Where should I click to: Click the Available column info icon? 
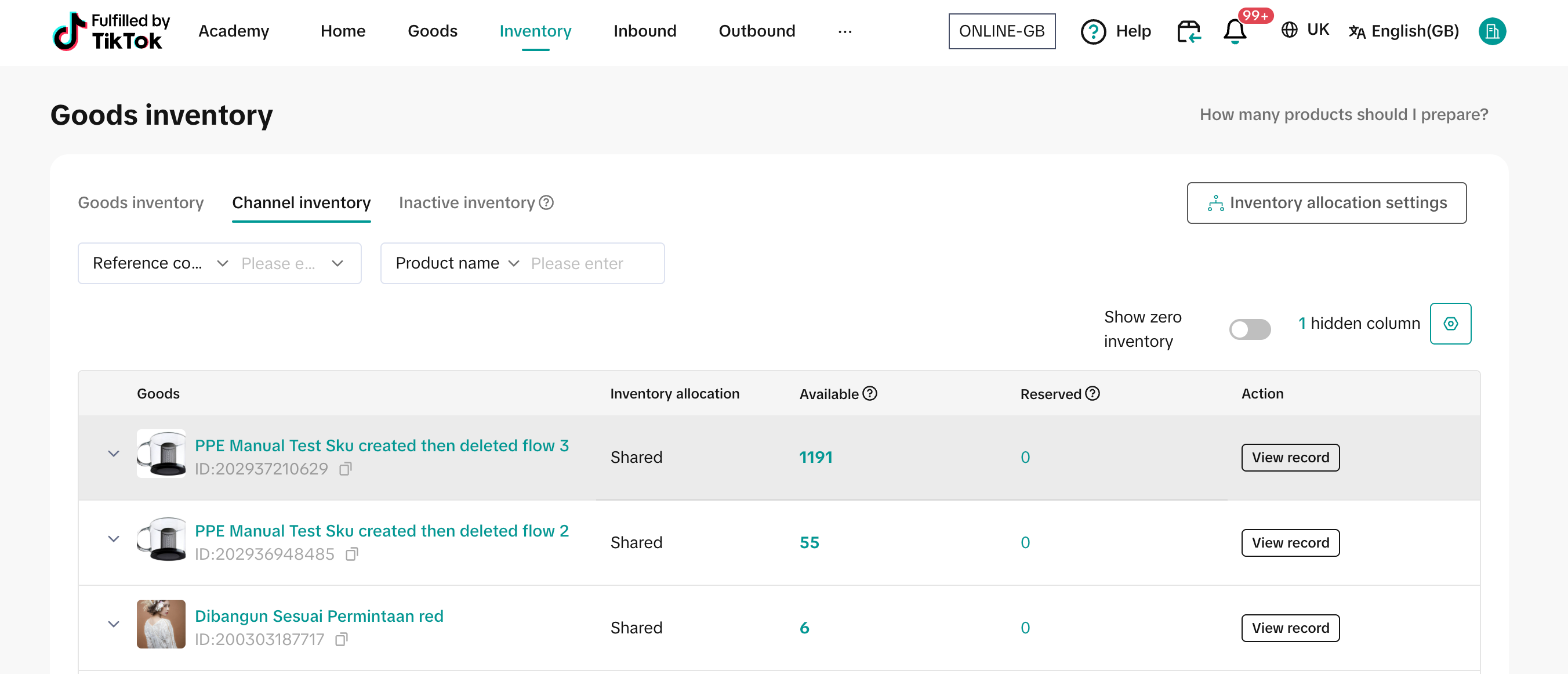pos(870,394)
